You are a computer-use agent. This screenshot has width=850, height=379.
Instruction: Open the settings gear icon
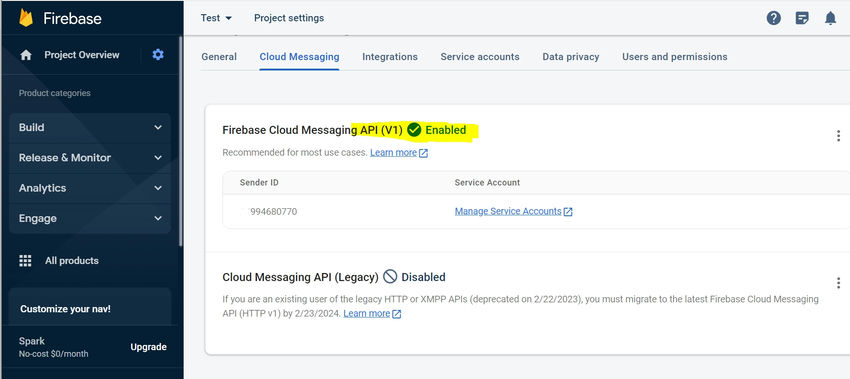pyautogui.click(x=158, y=54)
